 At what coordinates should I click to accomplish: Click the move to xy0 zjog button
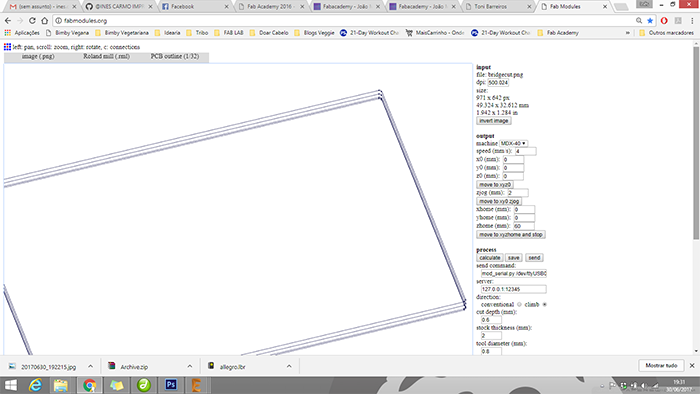pos(499,201)
